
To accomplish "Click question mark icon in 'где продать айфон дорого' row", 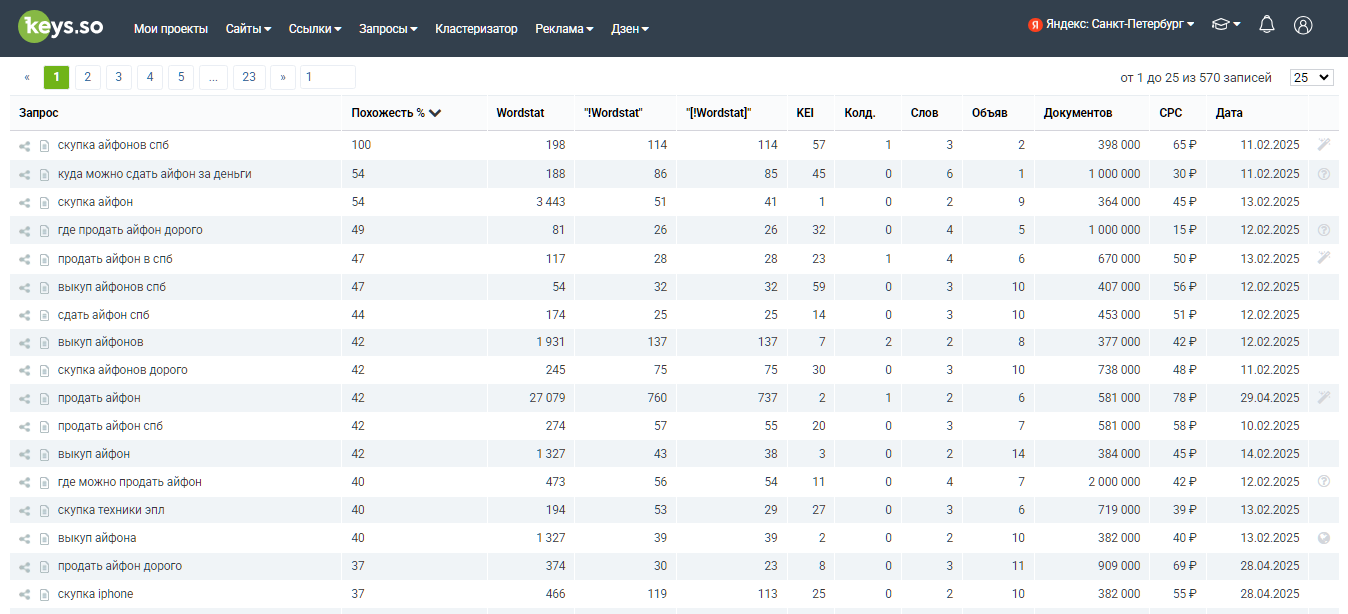I will point(1324,230).
